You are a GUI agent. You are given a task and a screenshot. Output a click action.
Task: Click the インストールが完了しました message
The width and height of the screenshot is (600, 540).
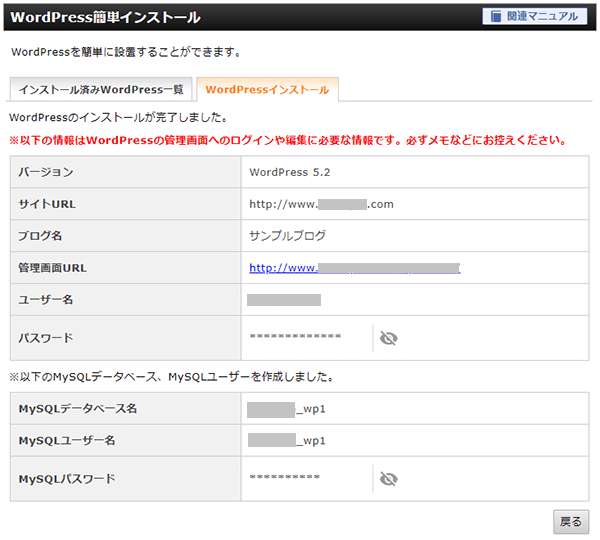(x=118, y=117)
